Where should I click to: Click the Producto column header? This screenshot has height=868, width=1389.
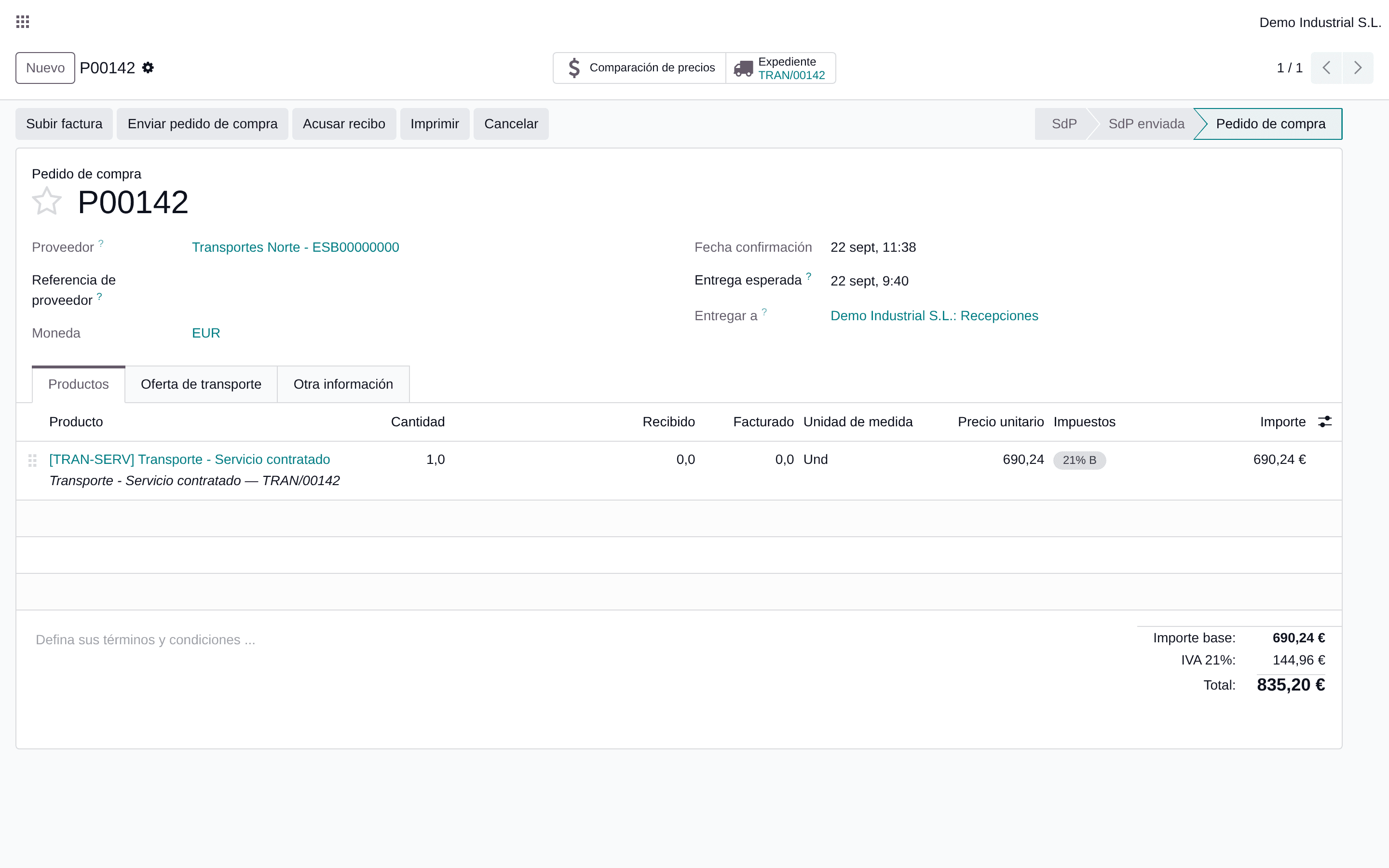tap(76, 422)
